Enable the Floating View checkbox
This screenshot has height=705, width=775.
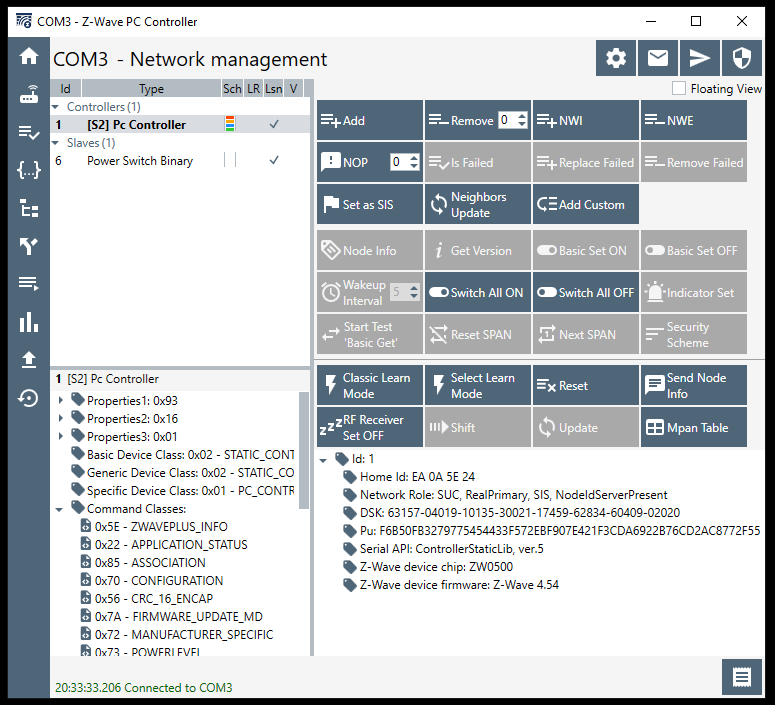click(x=680, y=89)
